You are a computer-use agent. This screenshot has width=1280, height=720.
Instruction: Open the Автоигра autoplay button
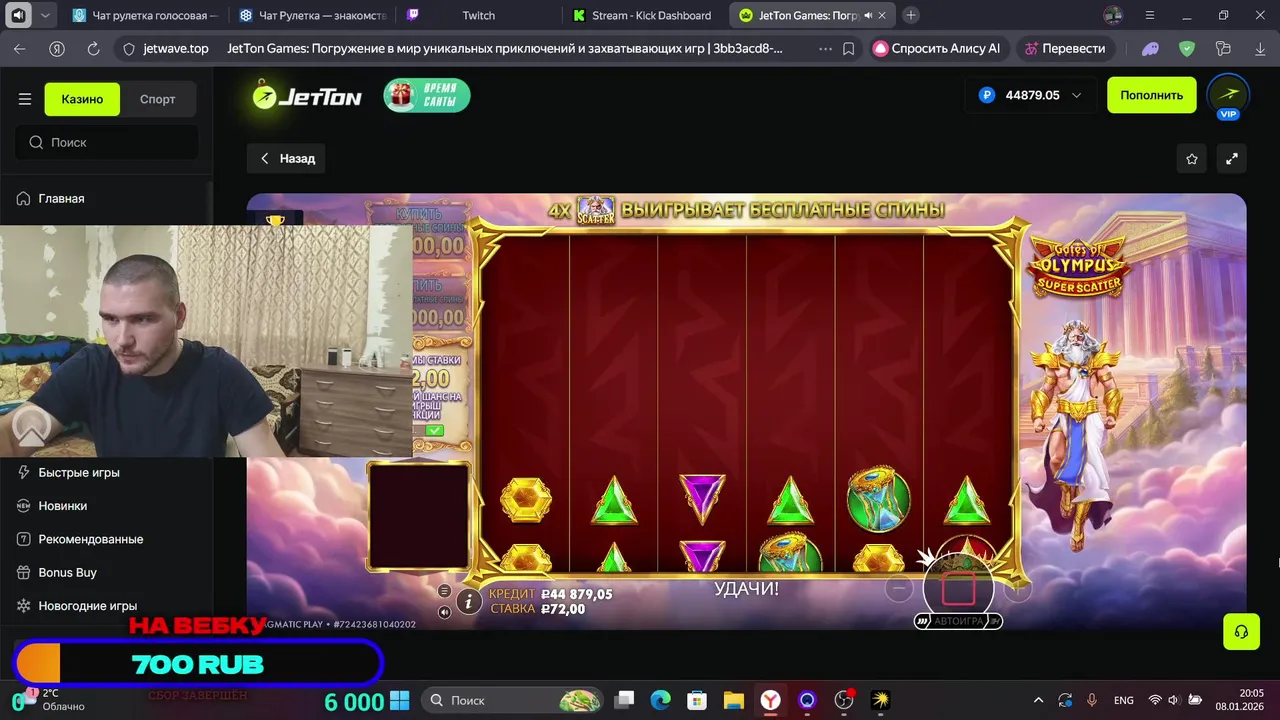click(958, 621)
